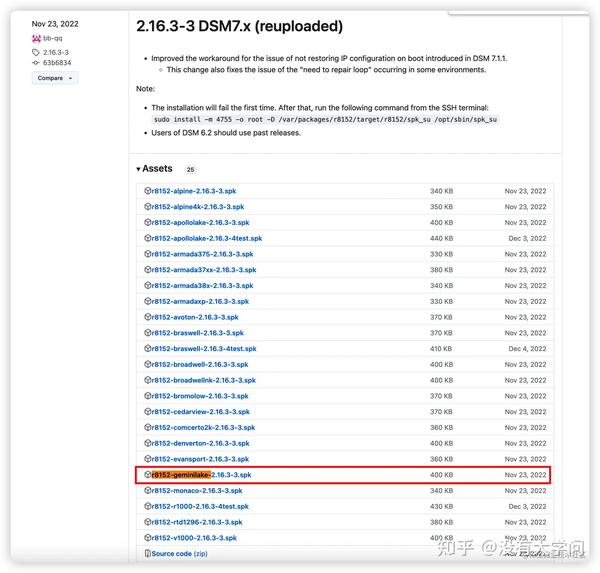600x573 pixels.
Task: Click the bb-qq author avatar icon
Action: click(x=36, y=38)
